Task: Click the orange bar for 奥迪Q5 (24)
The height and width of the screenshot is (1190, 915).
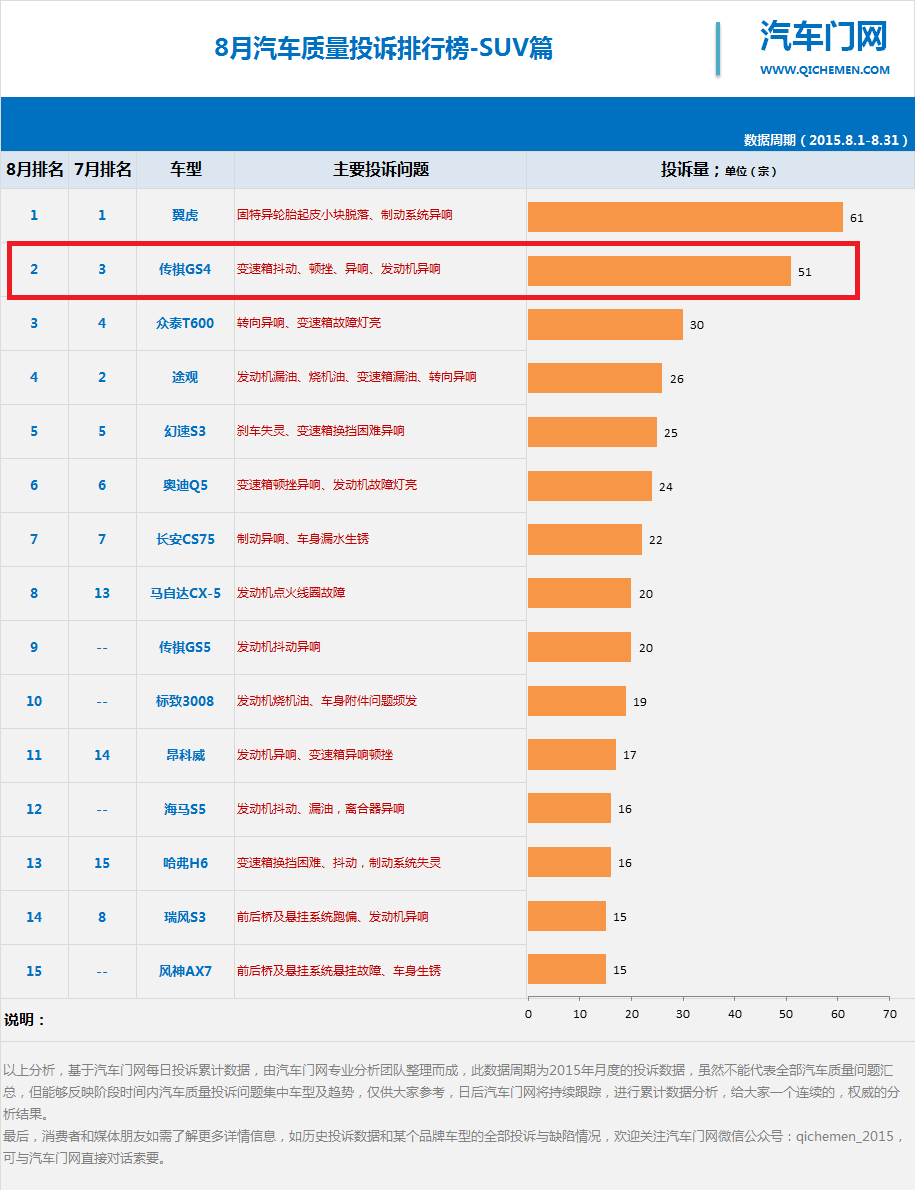Action: click(590, 486)
